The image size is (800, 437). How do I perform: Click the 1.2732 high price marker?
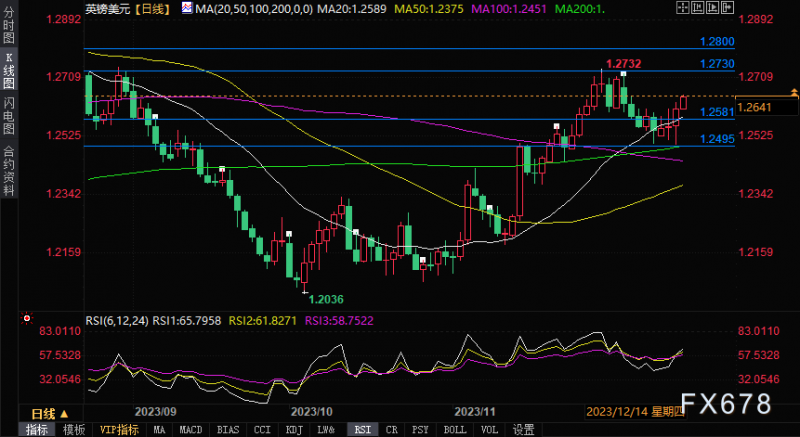pos(621,64)
